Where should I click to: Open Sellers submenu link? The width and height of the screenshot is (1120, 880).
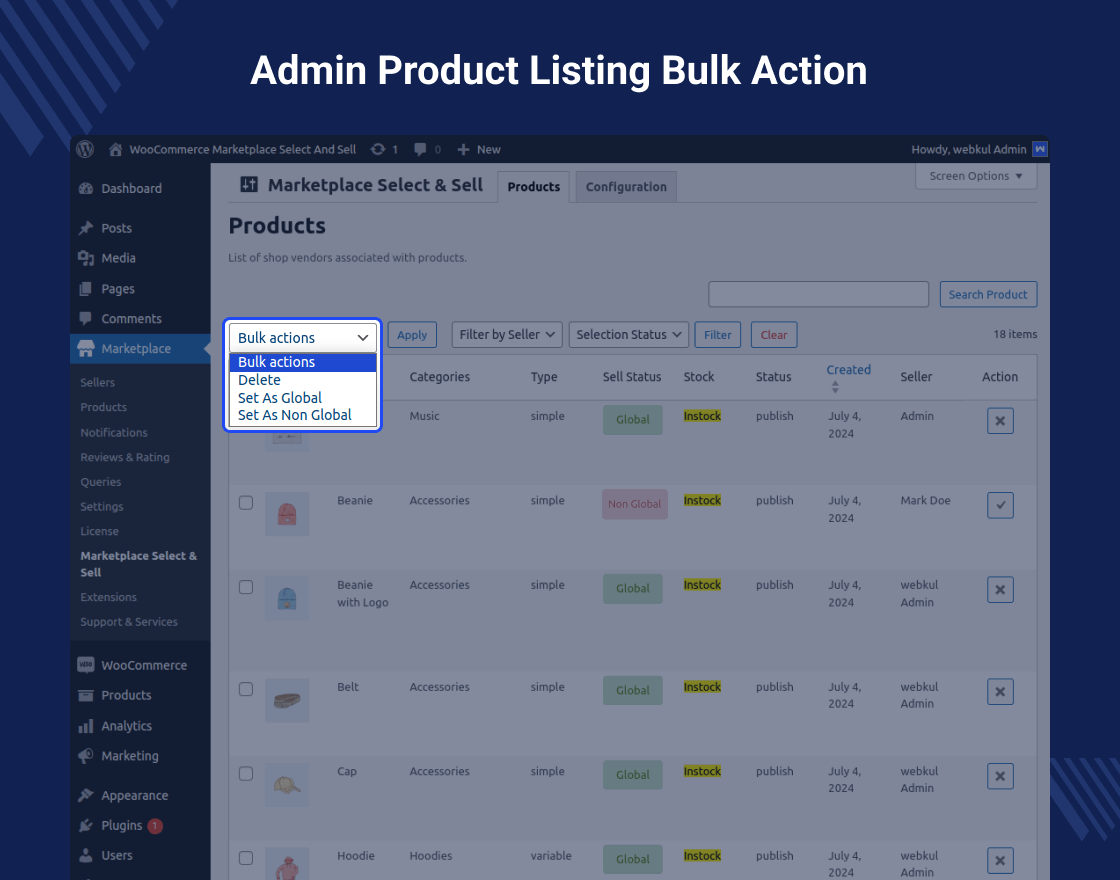[97, 382]
